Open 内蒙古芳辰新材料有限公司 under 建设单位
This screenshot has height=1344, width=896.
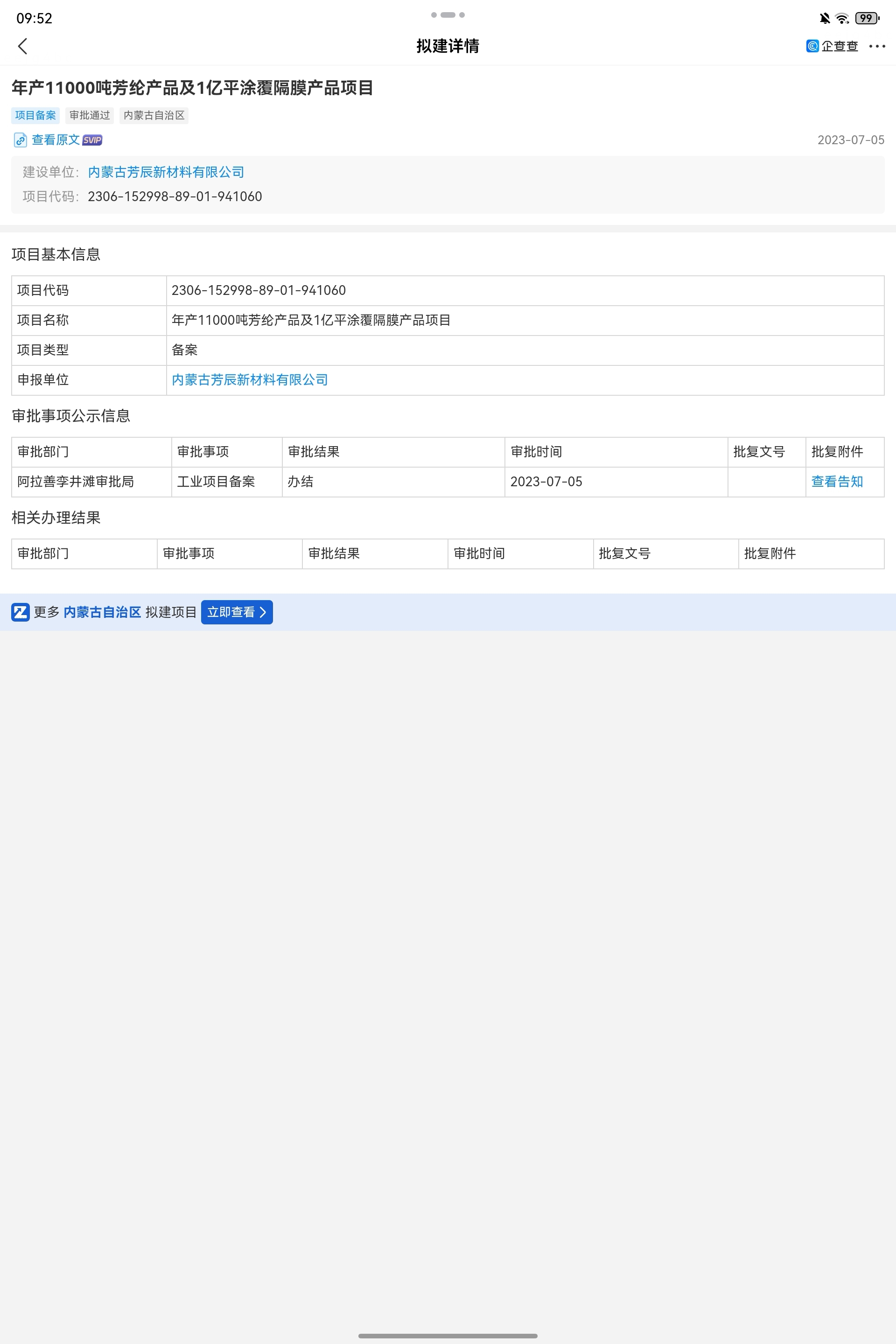tap(166, 172)
